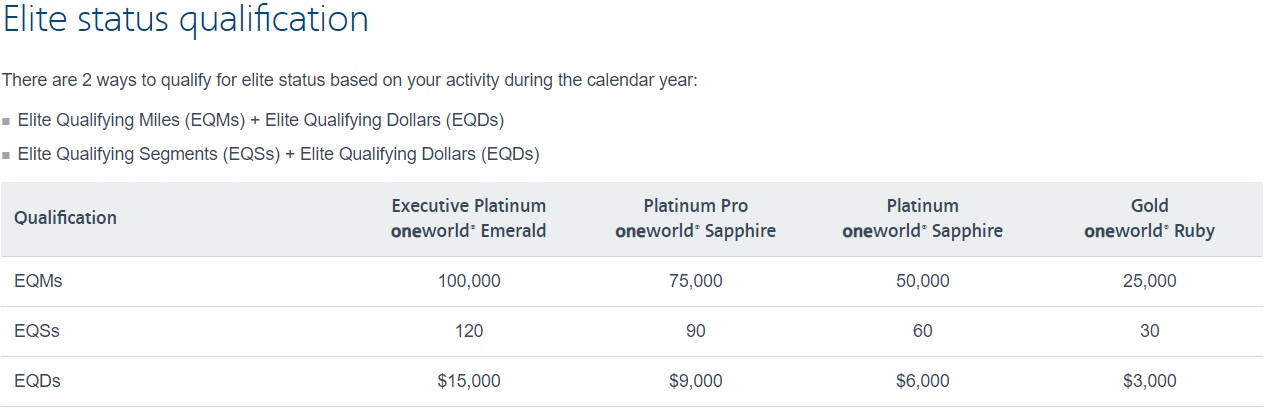
Task: Click the Gold oneworld Ruby column header
Action: click(1149, 218)
